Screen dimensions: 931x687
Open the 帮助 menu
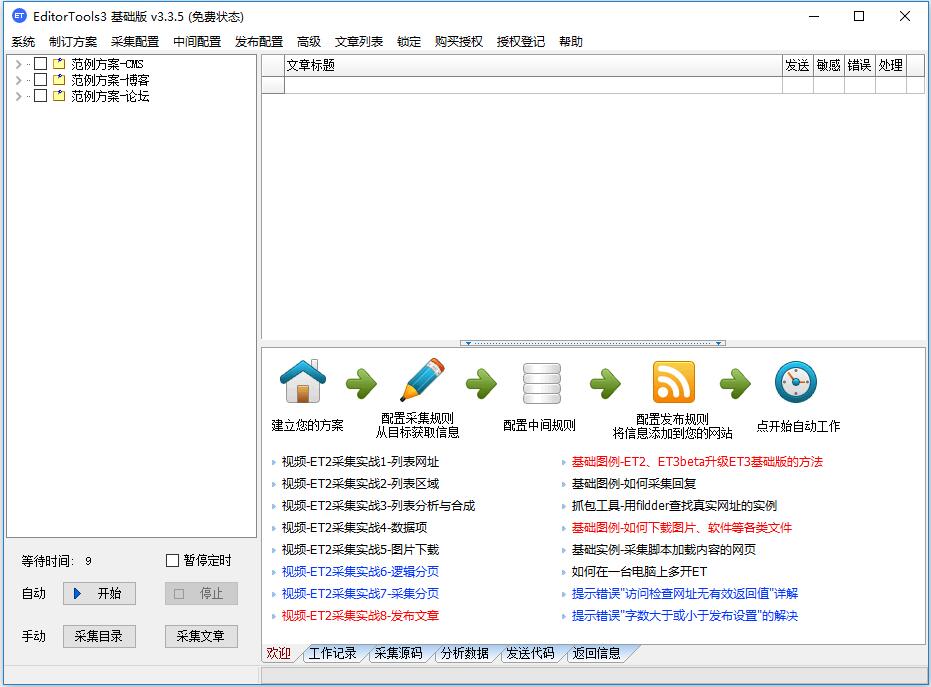point(570,41)
